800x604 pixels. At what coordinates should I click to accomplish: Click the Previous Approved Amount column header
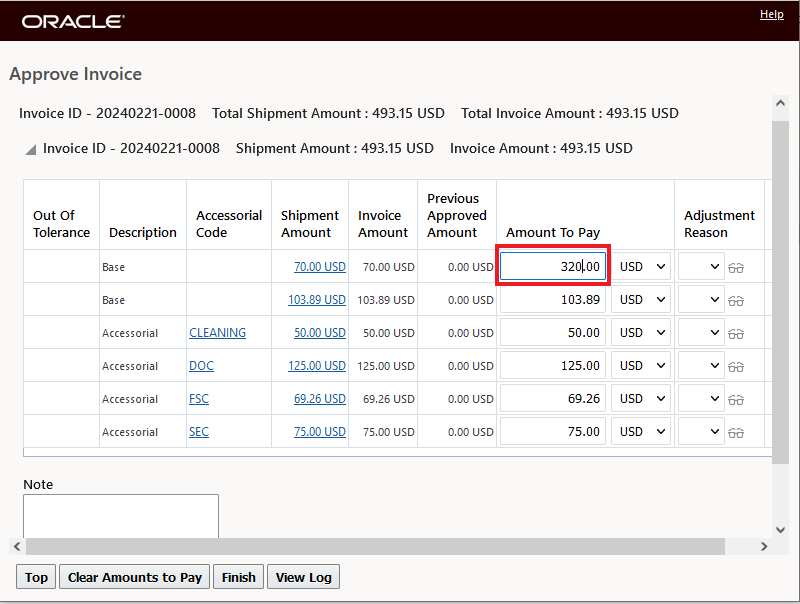(x=457, y=215)
